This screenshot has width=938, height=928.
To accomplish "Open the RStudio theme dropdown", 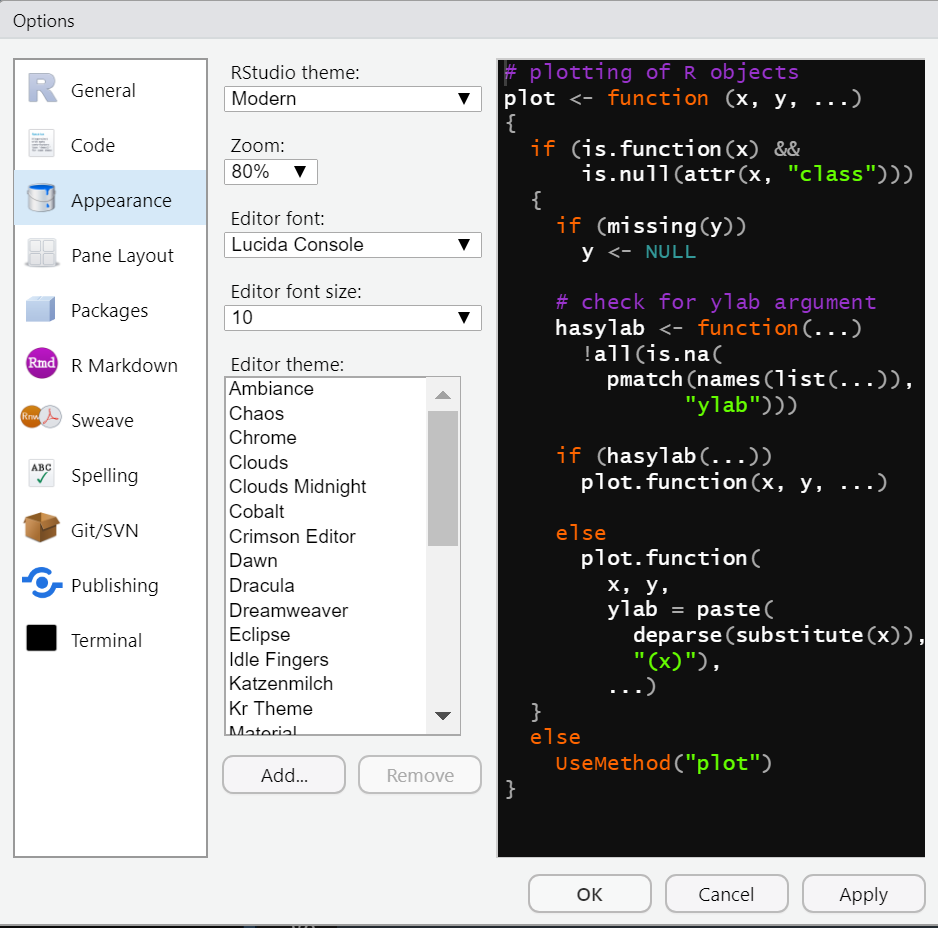I will tap(353, 99).
